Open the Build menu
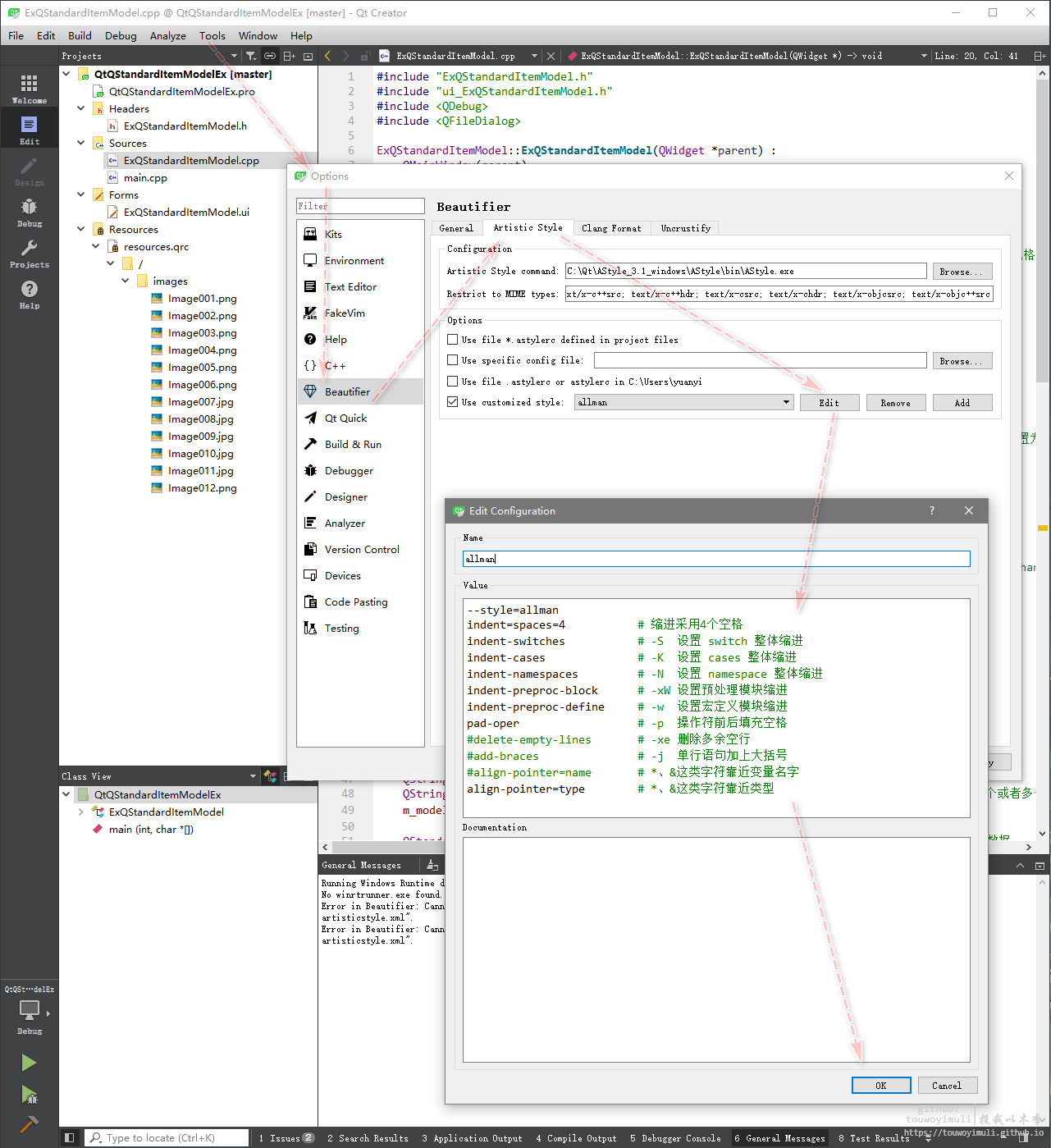The width and height of the screenshot is (1051, 1148). (80, 35)
